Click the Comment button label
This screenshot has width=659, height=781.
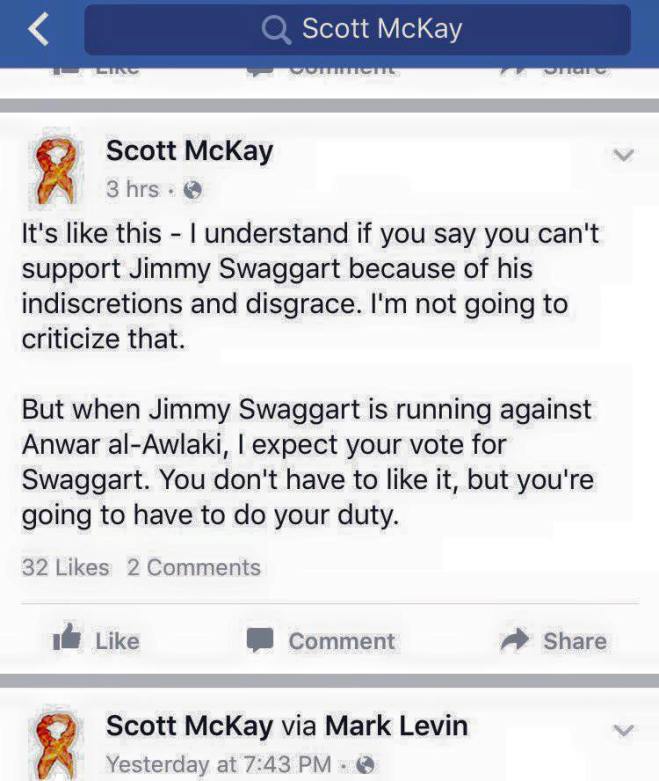[x=342, y=641]
